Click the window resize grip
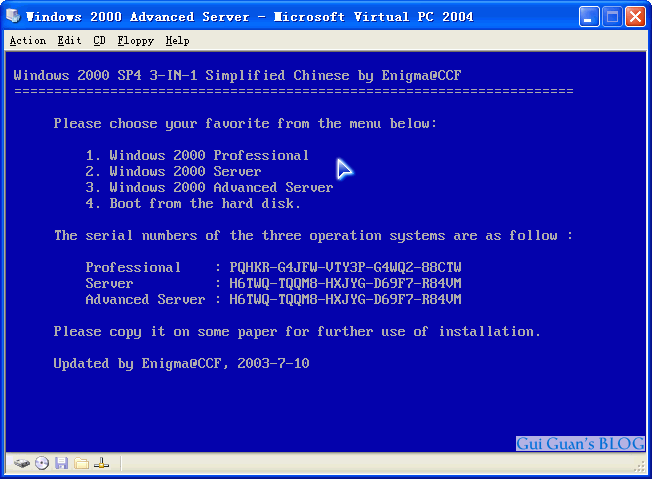The width and height of the screenshot is (652, 479). point(640,467)
